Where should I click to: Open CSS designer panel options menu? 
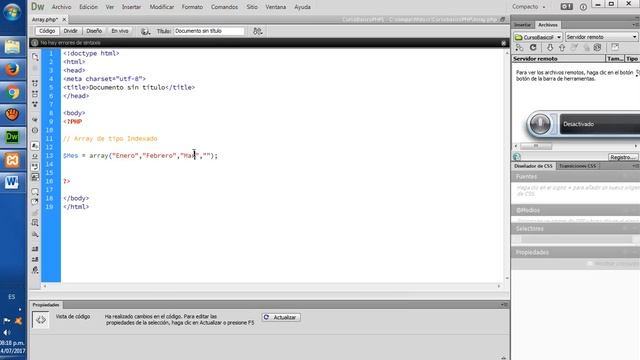[x=636, y=166]
